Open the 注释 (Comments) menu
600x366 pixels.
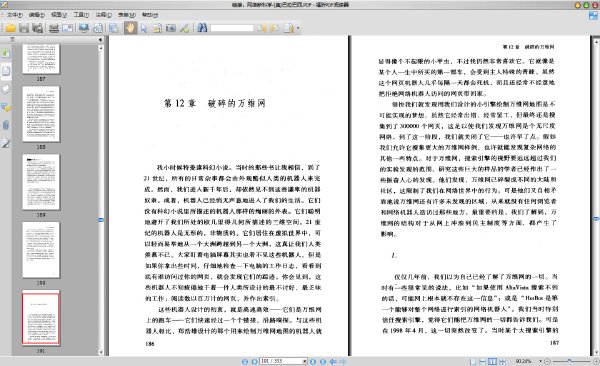pos(103,15)
